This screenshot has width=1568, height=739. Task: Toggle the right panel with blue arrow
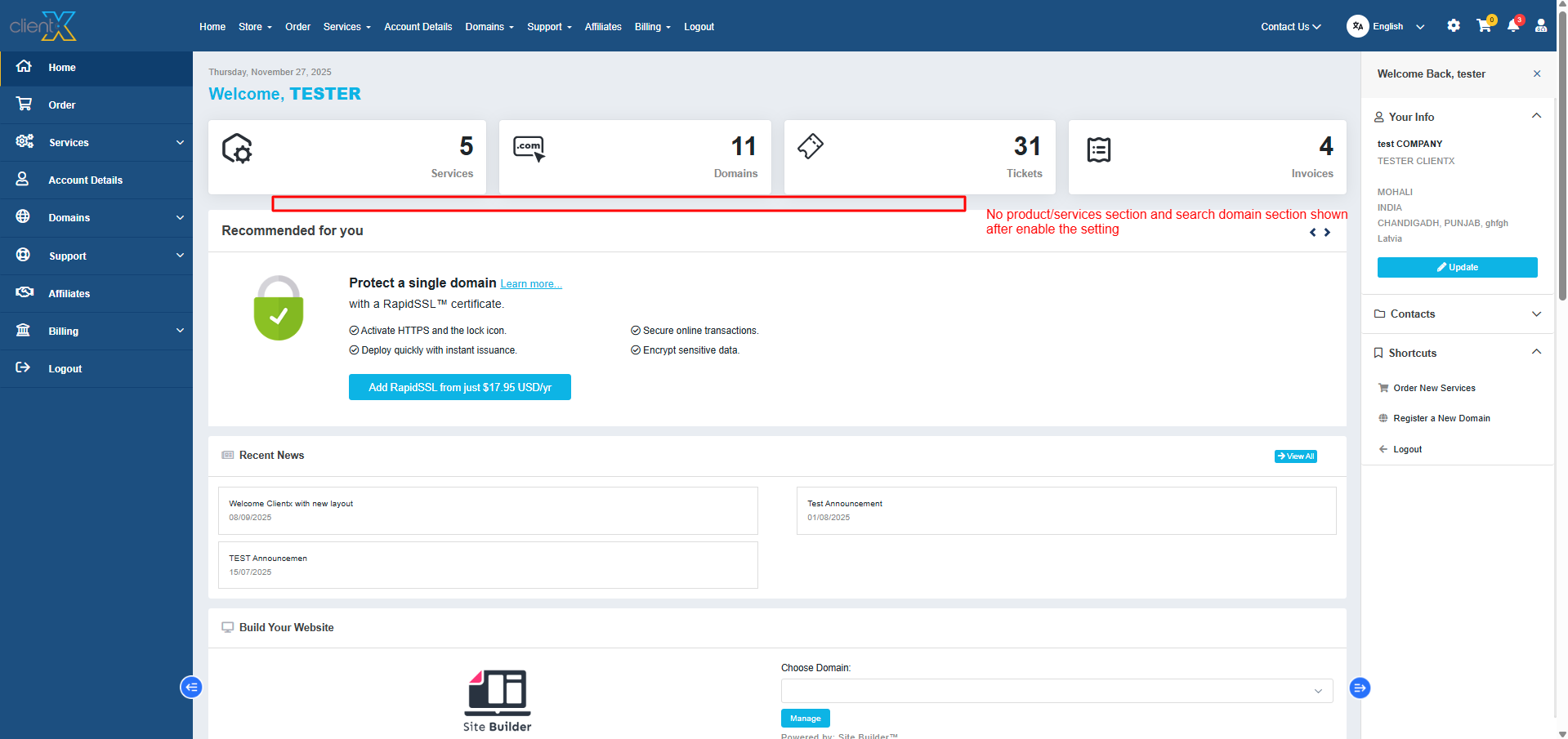[1360, 688]
